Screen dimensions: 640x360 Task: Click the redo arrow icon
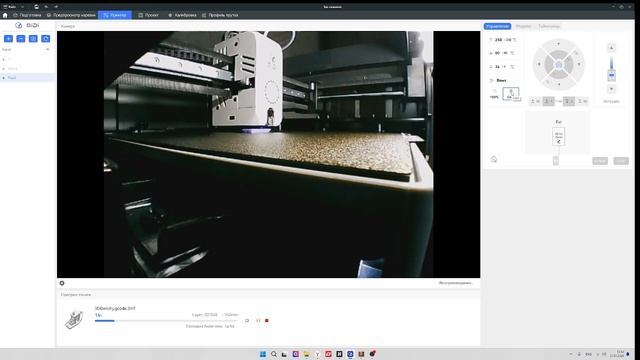(56, 7)
